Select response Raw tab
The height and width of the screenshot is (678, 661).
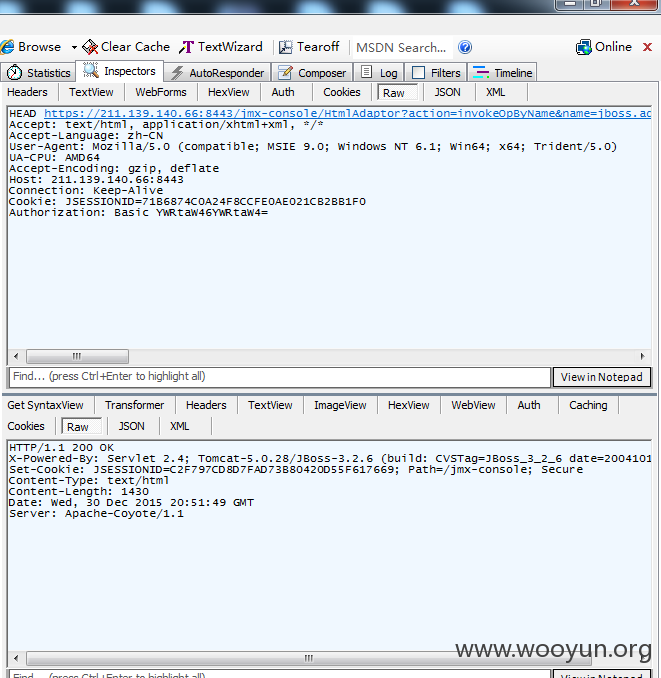82,427
